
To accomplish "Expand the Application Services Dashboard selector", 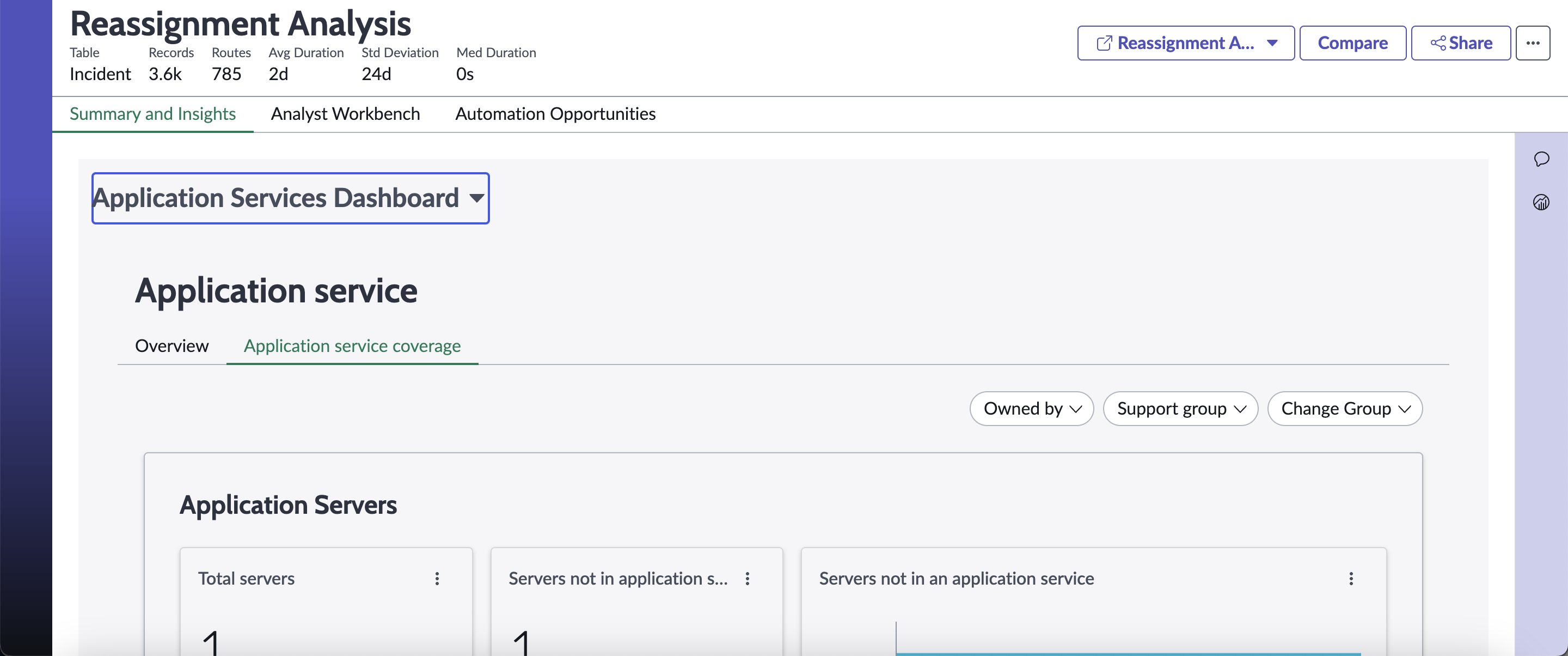I will (290, 198).
